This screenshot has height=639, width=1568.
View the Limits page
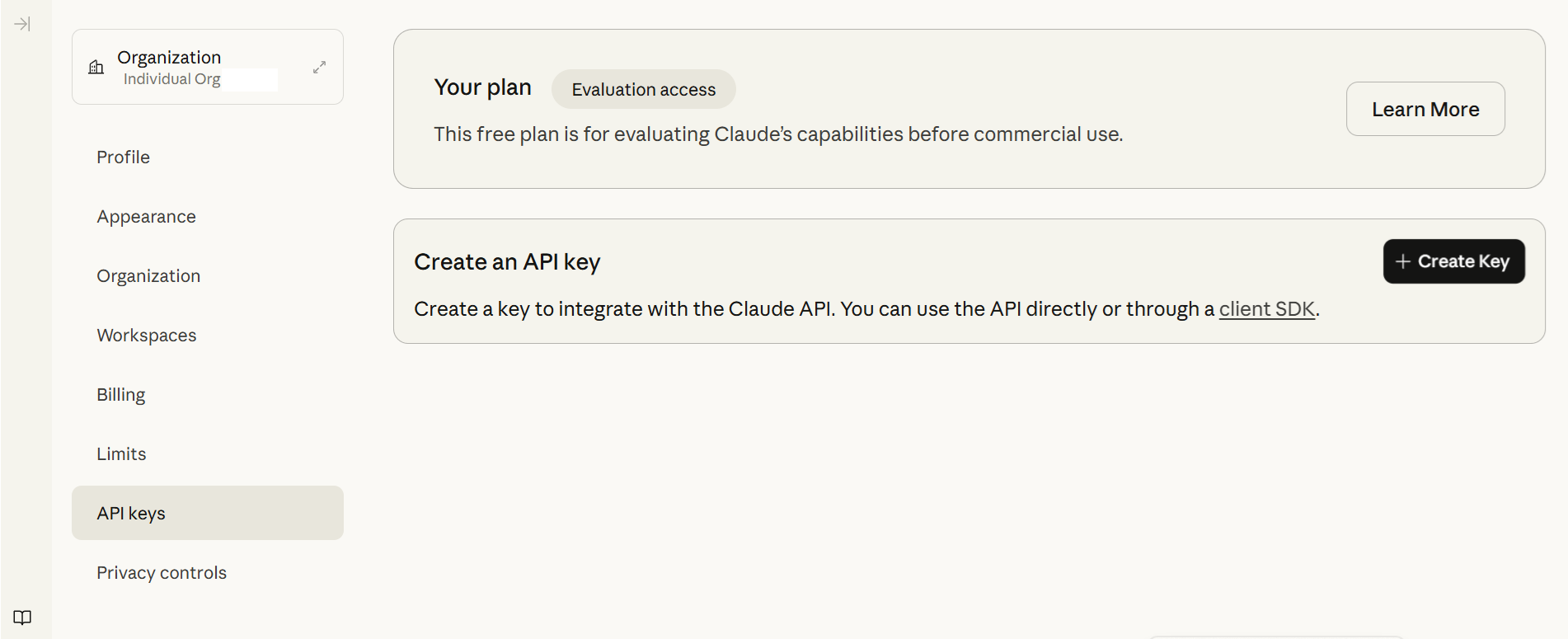click(120, 453)
